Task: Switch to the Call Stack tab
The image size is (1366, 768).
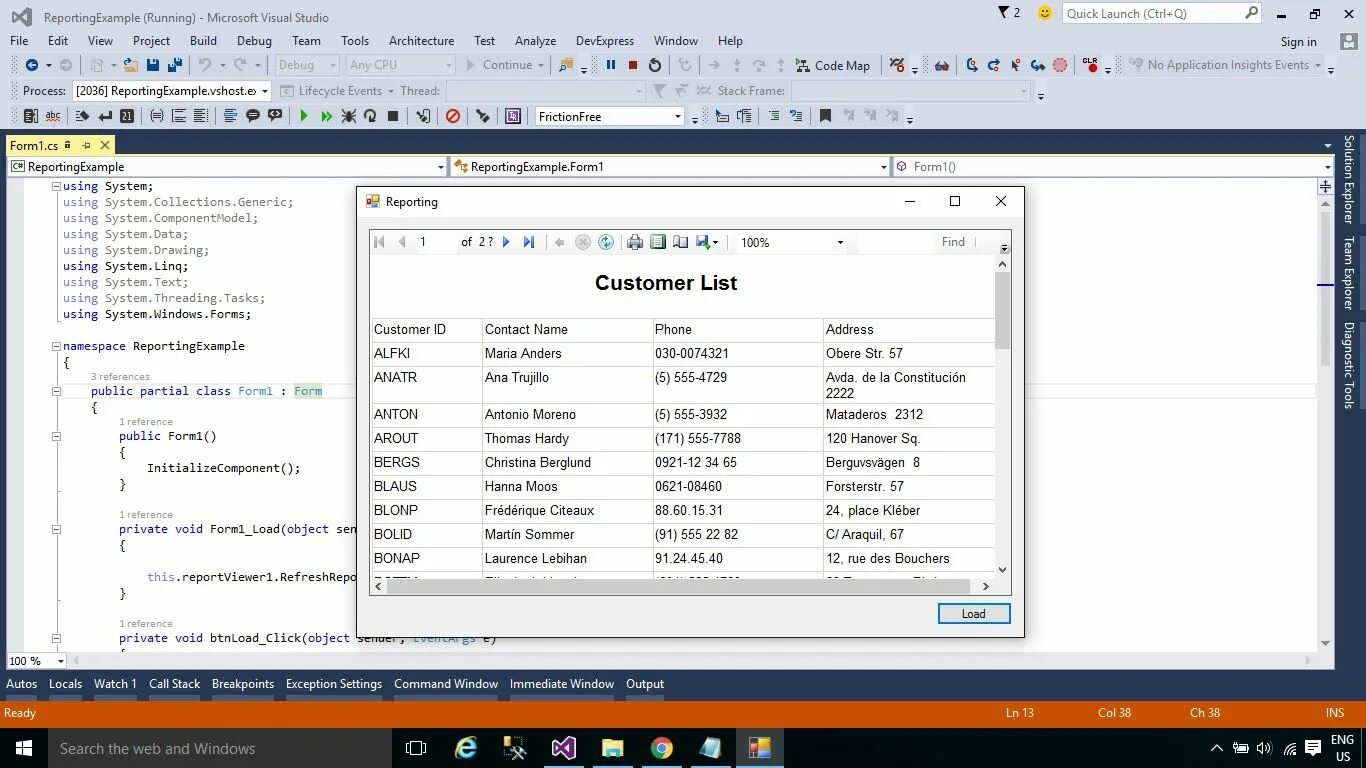Action: point(175,684)
